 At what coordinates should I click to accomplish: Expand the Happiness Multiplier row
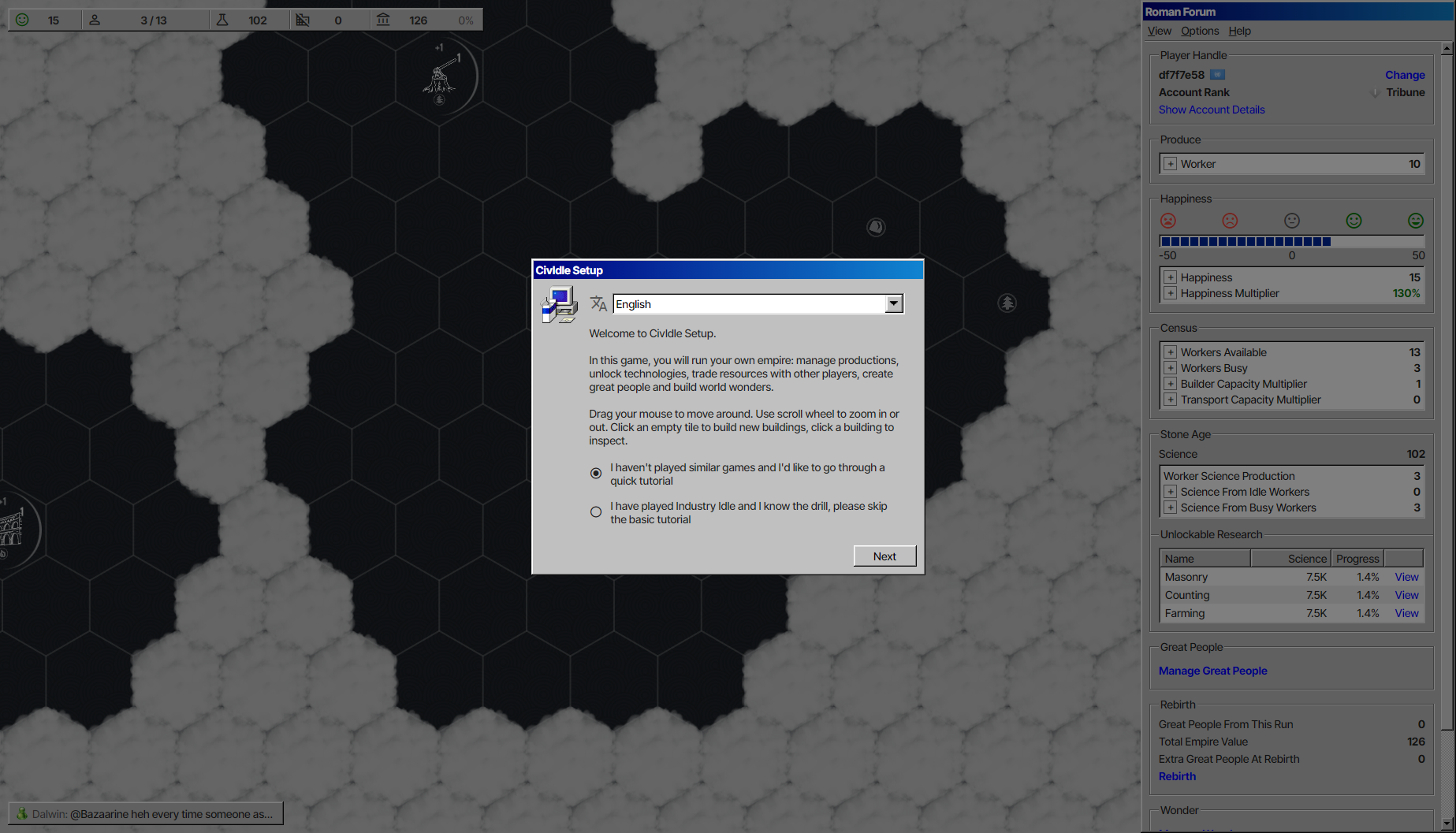[1171, 293]
